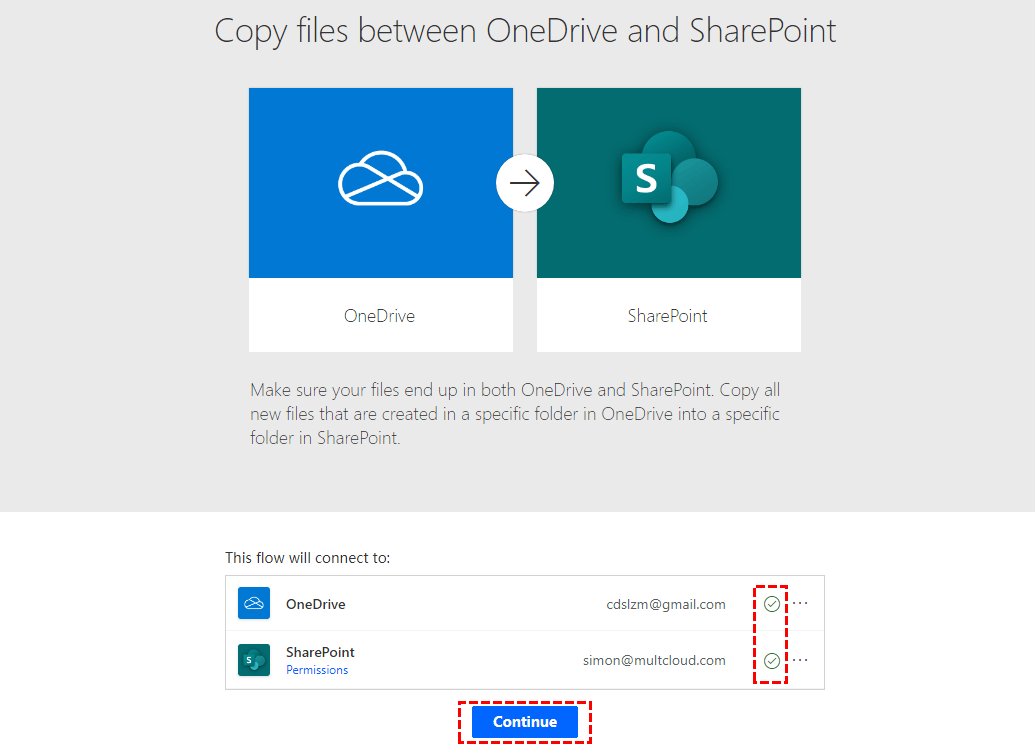Click the arrow icon between the two cards

coord(525,183)
